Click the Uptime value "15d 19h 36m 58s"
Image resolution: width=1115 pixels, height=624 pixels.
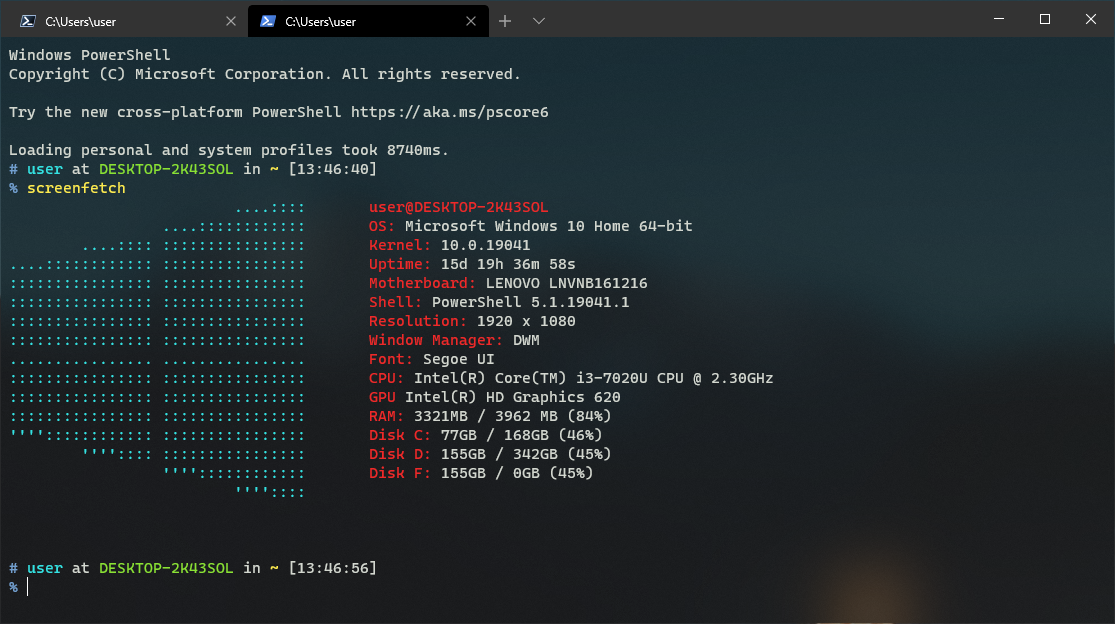click(508, 264)
